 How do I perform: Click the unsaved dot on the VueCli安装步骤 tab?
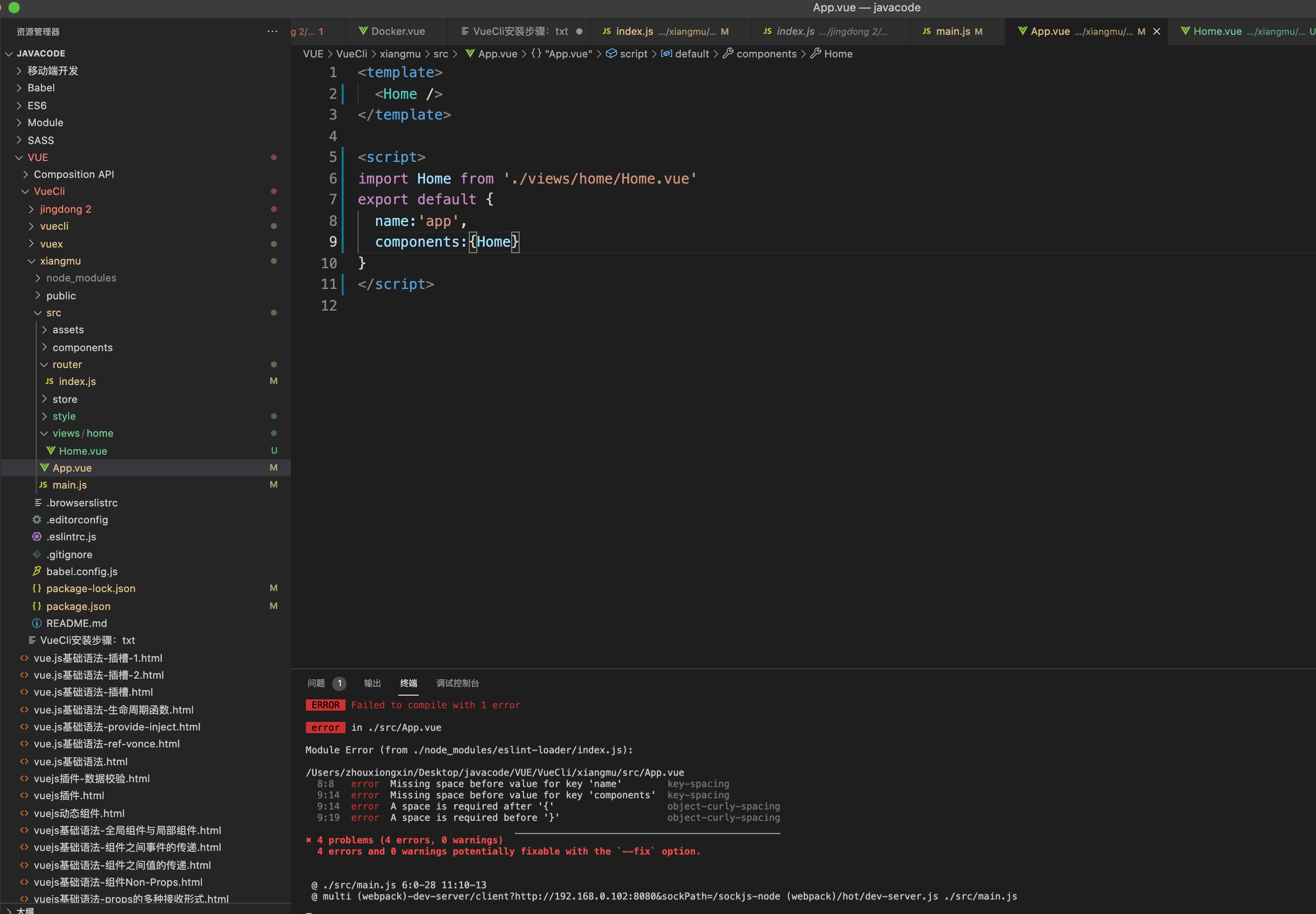(579, 32)
